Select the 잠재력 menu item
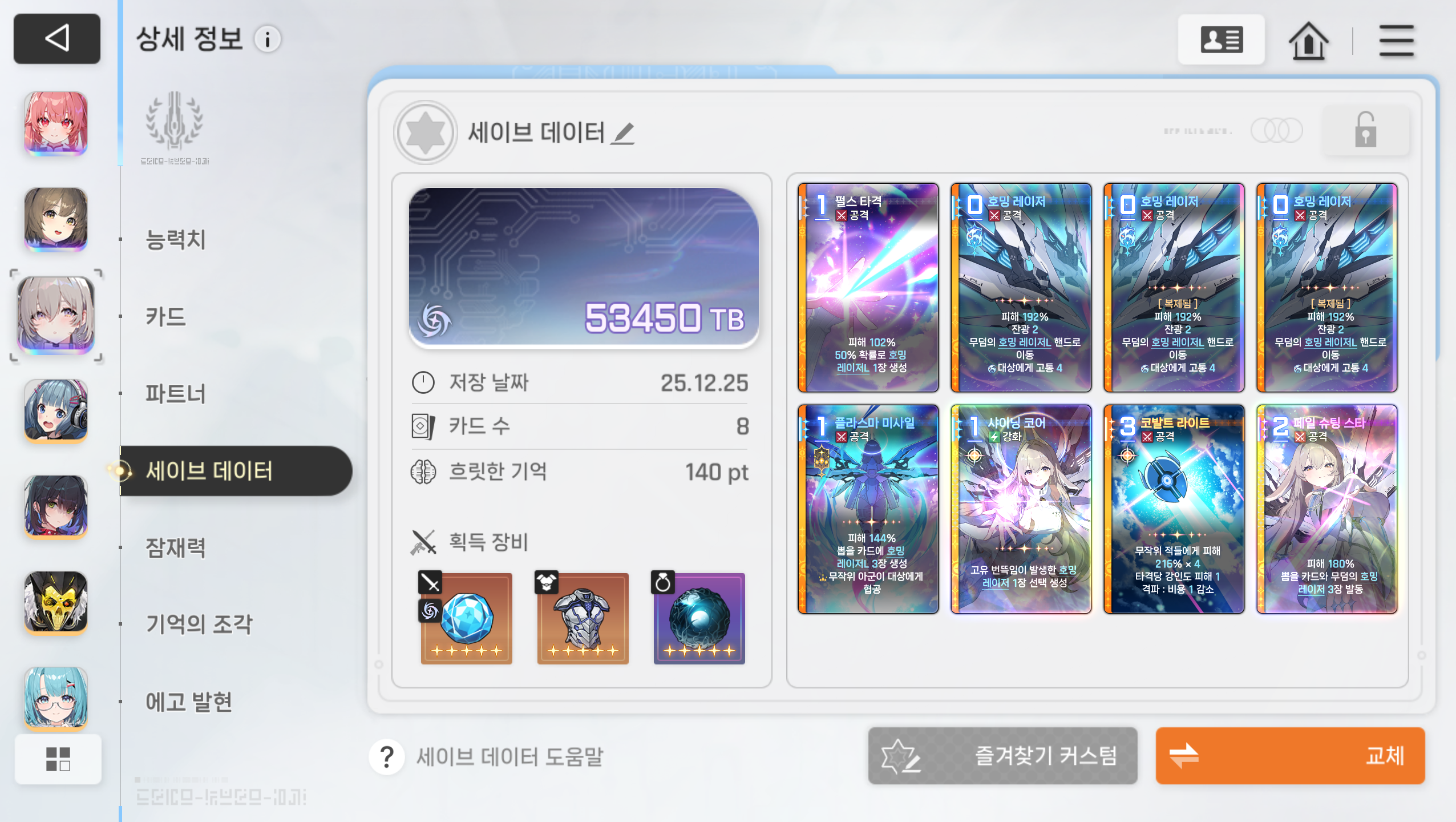The image size is (1456, 822). (175, 547)
